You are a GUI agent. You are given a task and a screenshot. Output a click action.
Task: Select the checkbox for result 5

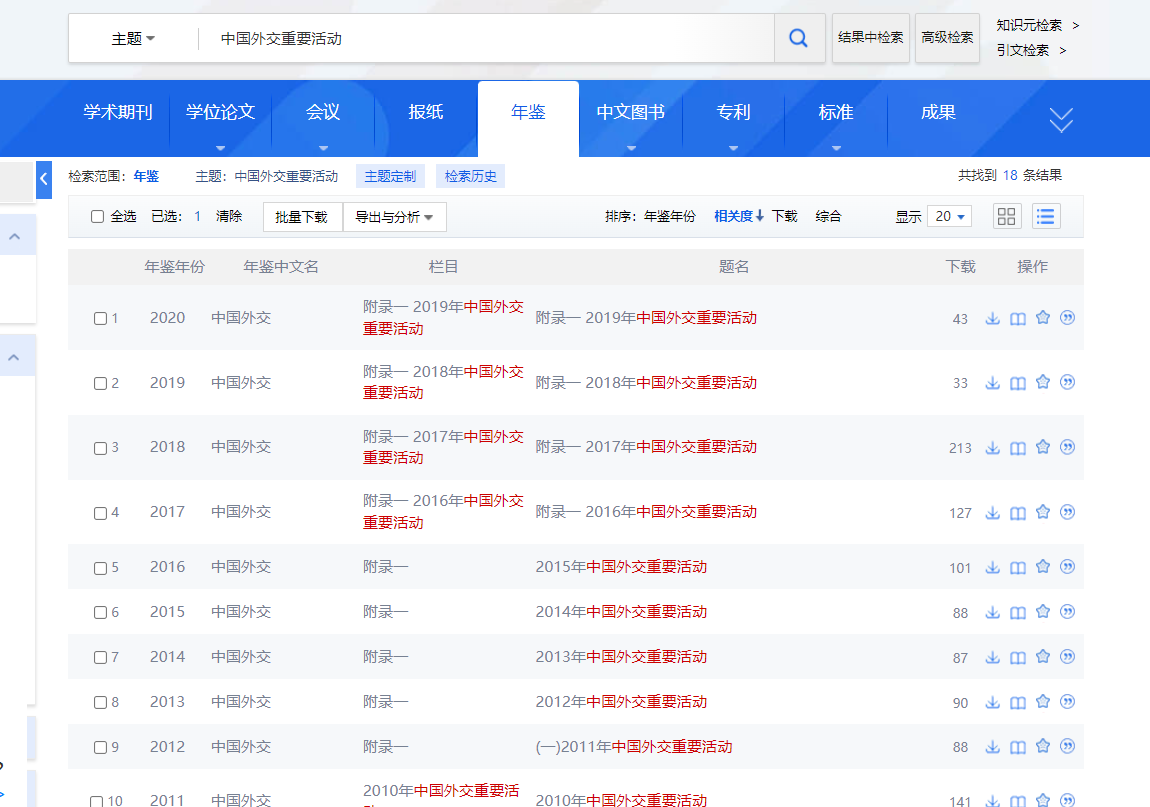100,568
